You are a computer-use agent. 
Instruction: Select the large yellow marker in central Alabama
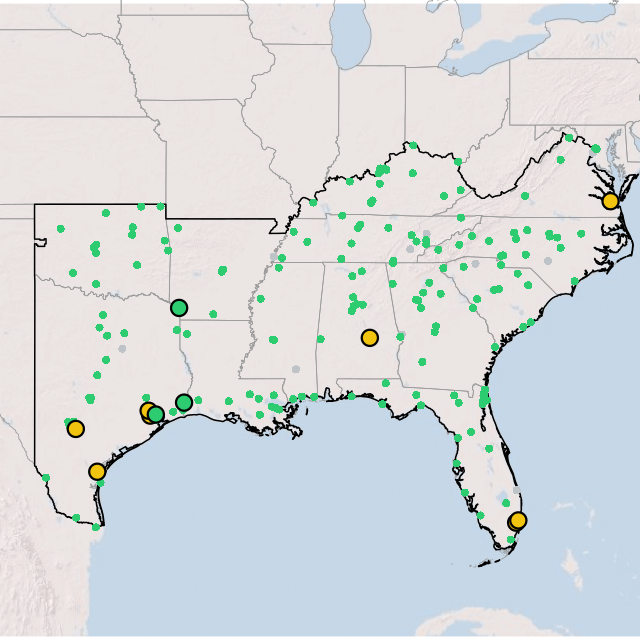point(370,338)
